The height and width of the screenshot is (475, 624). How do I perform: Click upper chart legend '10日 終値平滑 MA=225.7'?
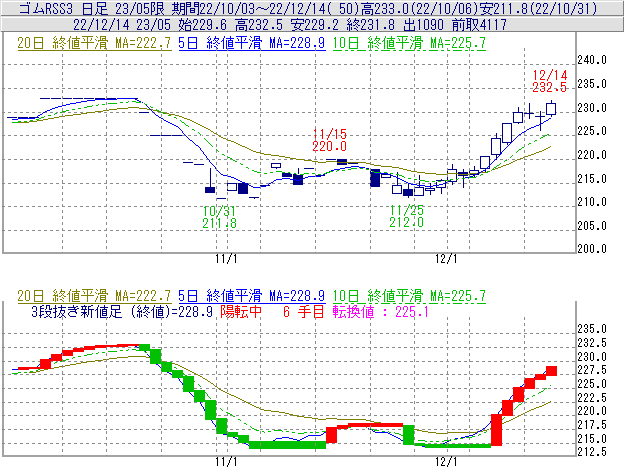[409, 43]
